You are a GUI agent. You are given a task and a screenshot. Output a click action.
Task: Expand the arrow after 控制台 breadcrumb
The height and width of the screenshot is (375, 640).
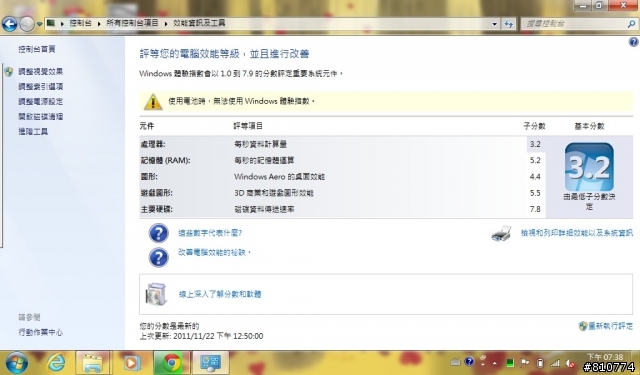[x=99, y=24]
